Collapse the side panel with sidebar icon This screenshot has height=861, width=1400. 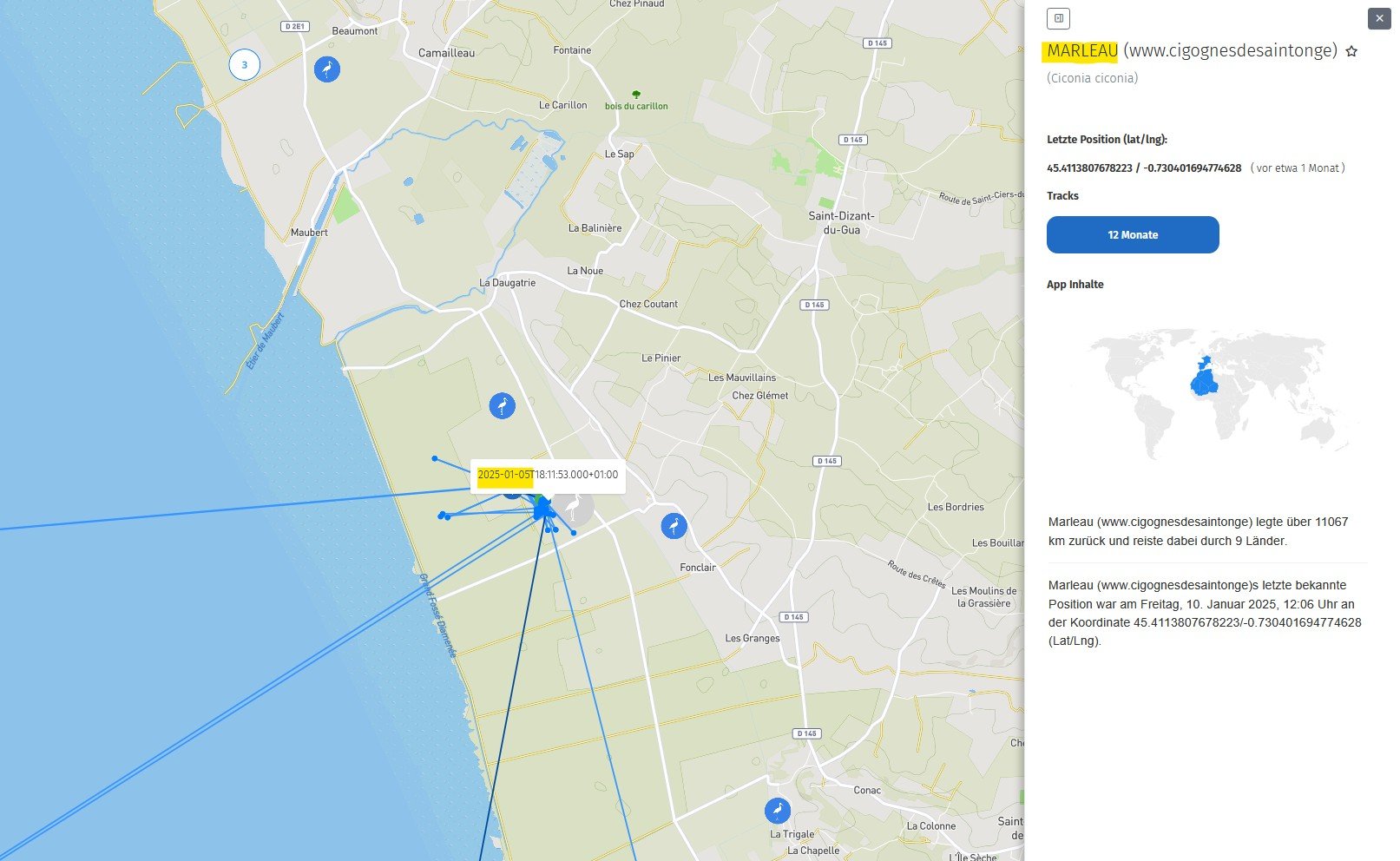coord(1058,18)
